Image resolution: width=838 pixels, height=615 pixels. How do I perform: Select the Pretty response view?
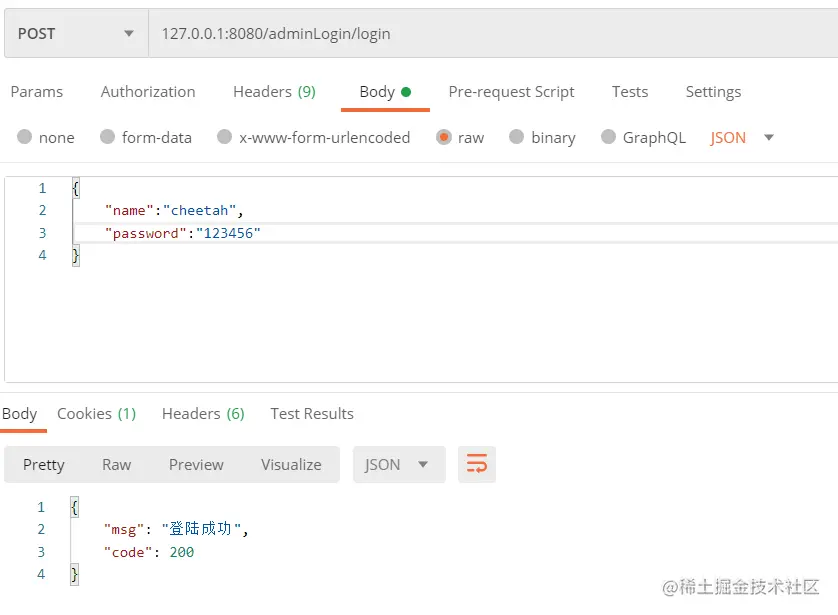point(44,464)
